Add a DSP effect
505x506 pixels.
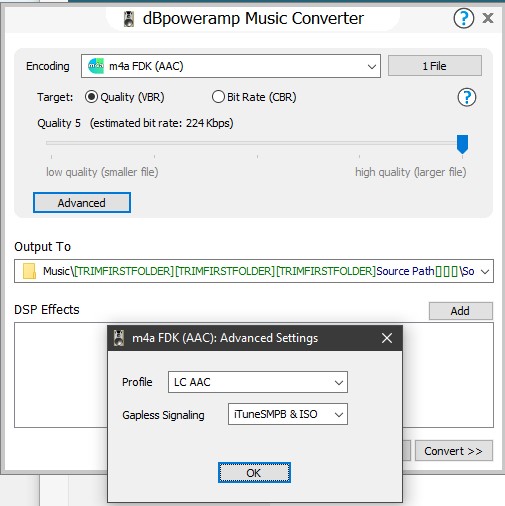click(460, 311)
